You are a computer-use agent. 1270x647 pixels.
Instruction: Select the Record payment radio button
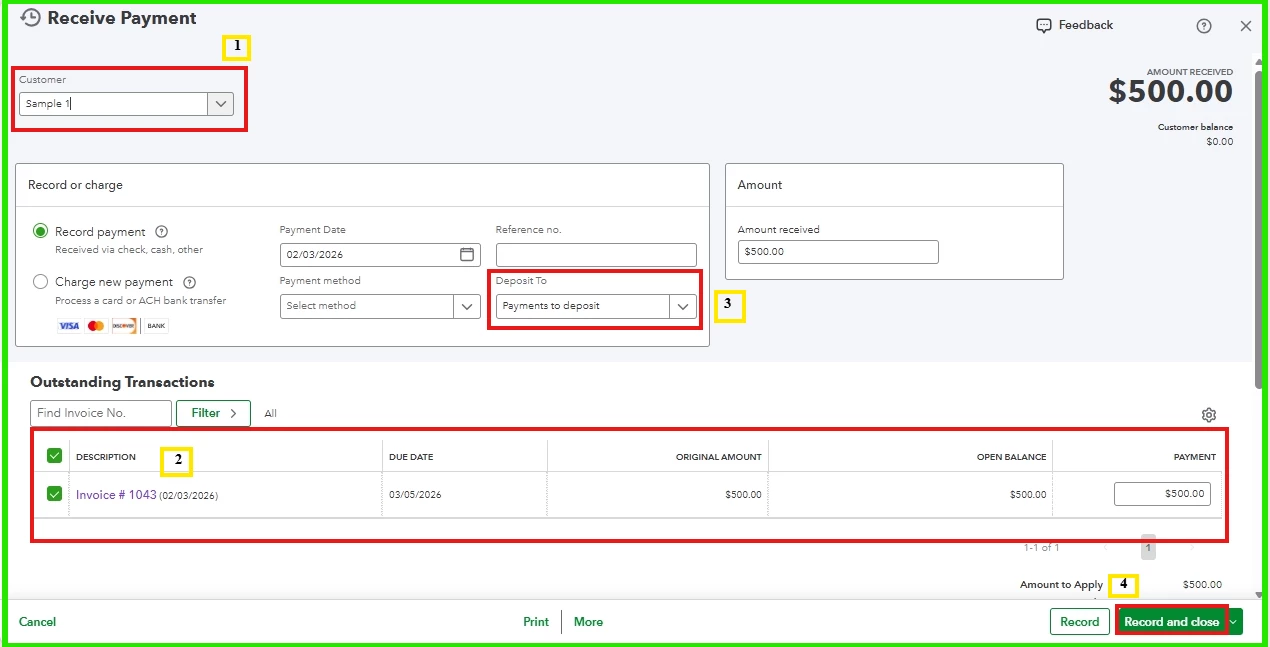tap(41, 231)
